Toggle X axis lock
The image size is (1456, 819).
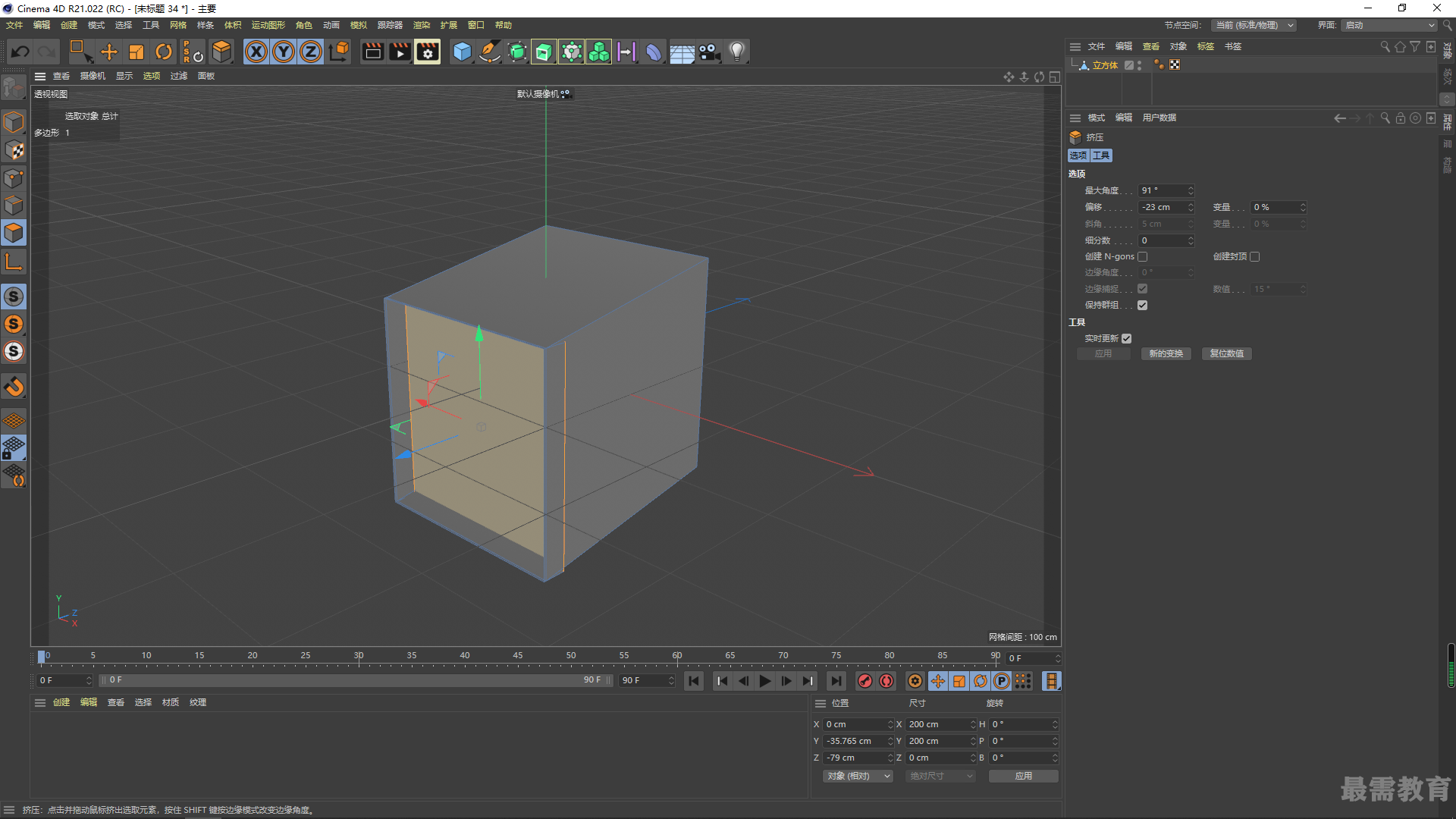point(256,52)
